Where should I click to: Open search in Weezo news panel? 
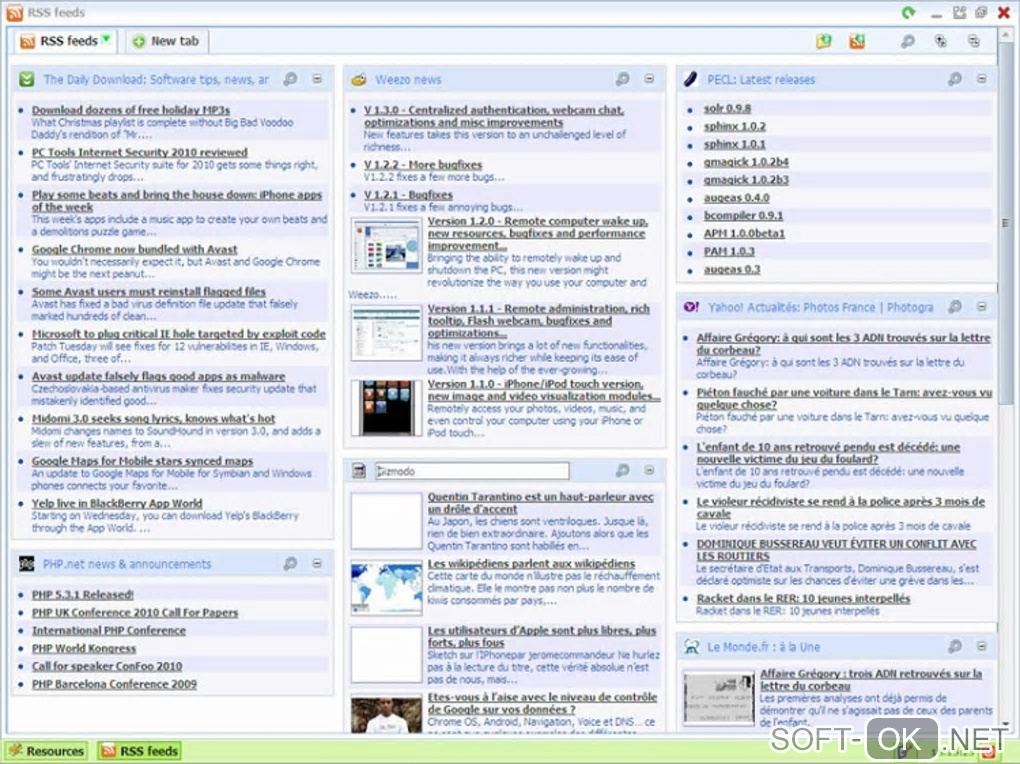[623, 79]
